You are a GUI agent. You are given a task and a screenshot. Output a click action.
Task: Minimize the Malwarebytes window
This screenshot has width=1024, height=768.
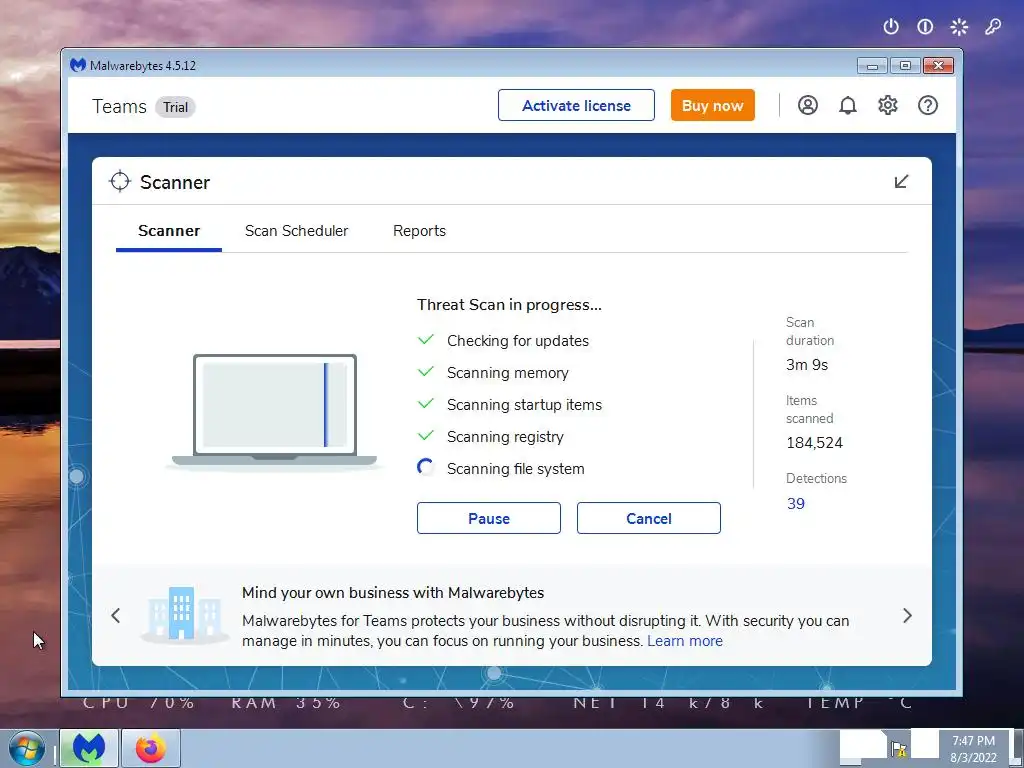(872, 65)
